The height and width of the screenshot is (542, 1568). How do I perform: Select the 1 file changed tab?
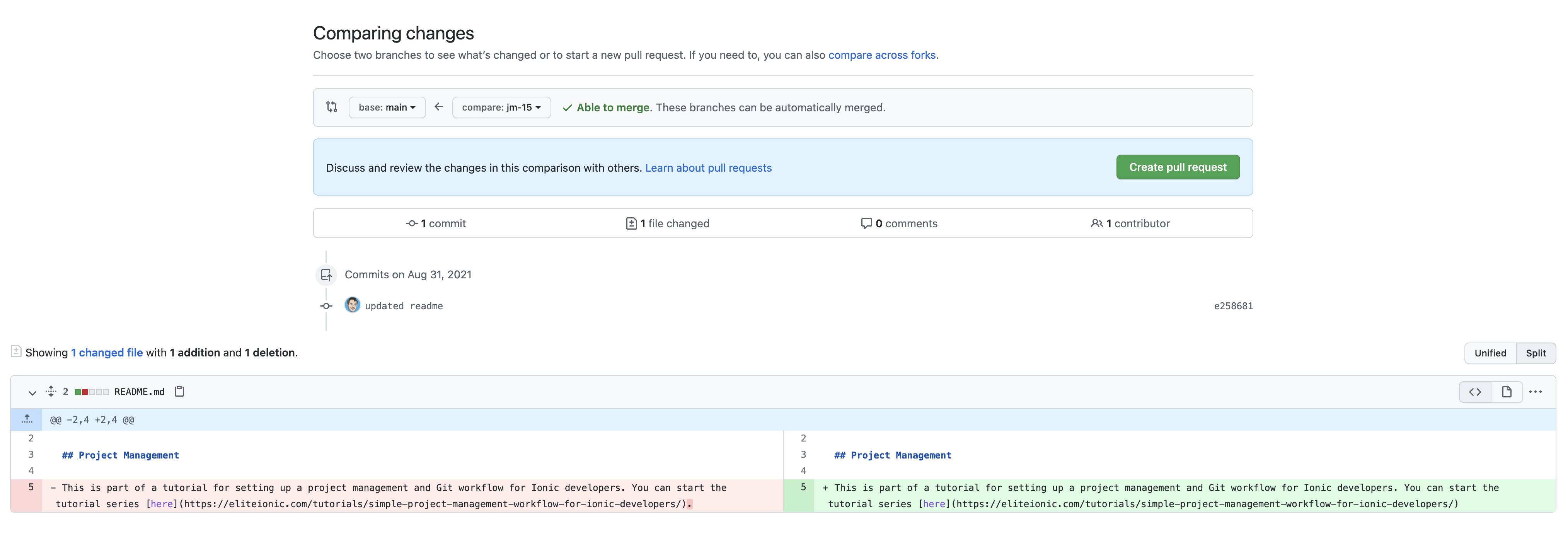pos(668,223)
